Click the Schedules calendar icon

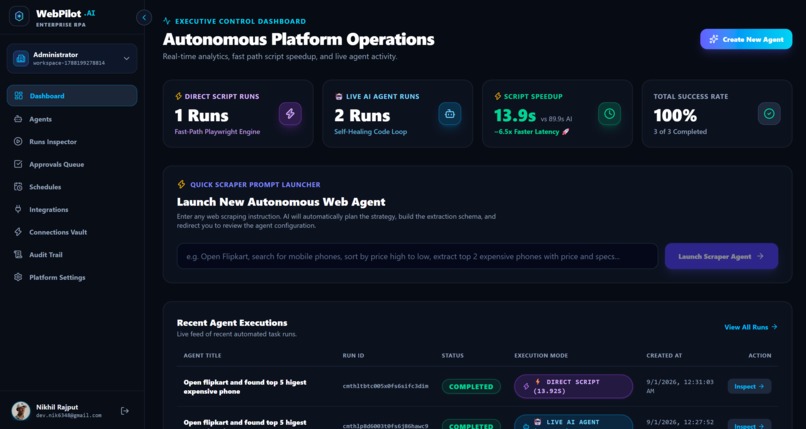point(19,186)
